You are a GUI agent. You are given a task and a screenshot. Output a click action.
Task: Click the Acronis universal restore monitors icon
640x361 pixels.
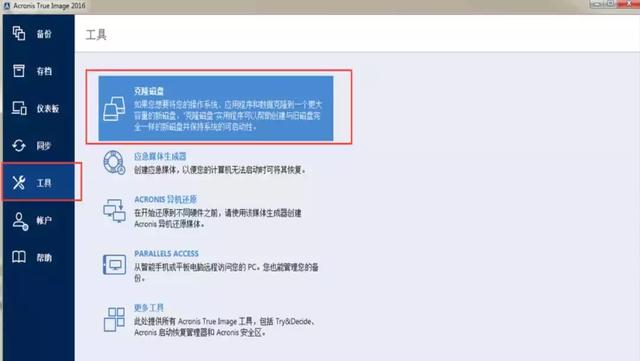[114, 210]
